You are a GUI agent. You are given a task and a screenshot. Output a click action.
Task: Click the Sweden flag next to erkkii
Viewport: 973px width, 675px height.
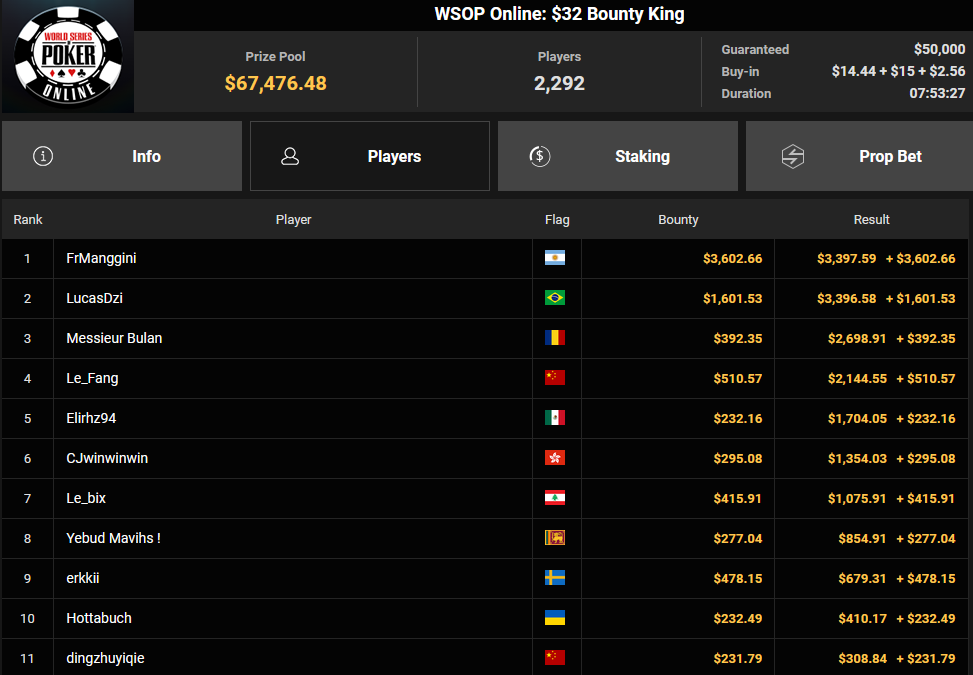click(555, 578)
